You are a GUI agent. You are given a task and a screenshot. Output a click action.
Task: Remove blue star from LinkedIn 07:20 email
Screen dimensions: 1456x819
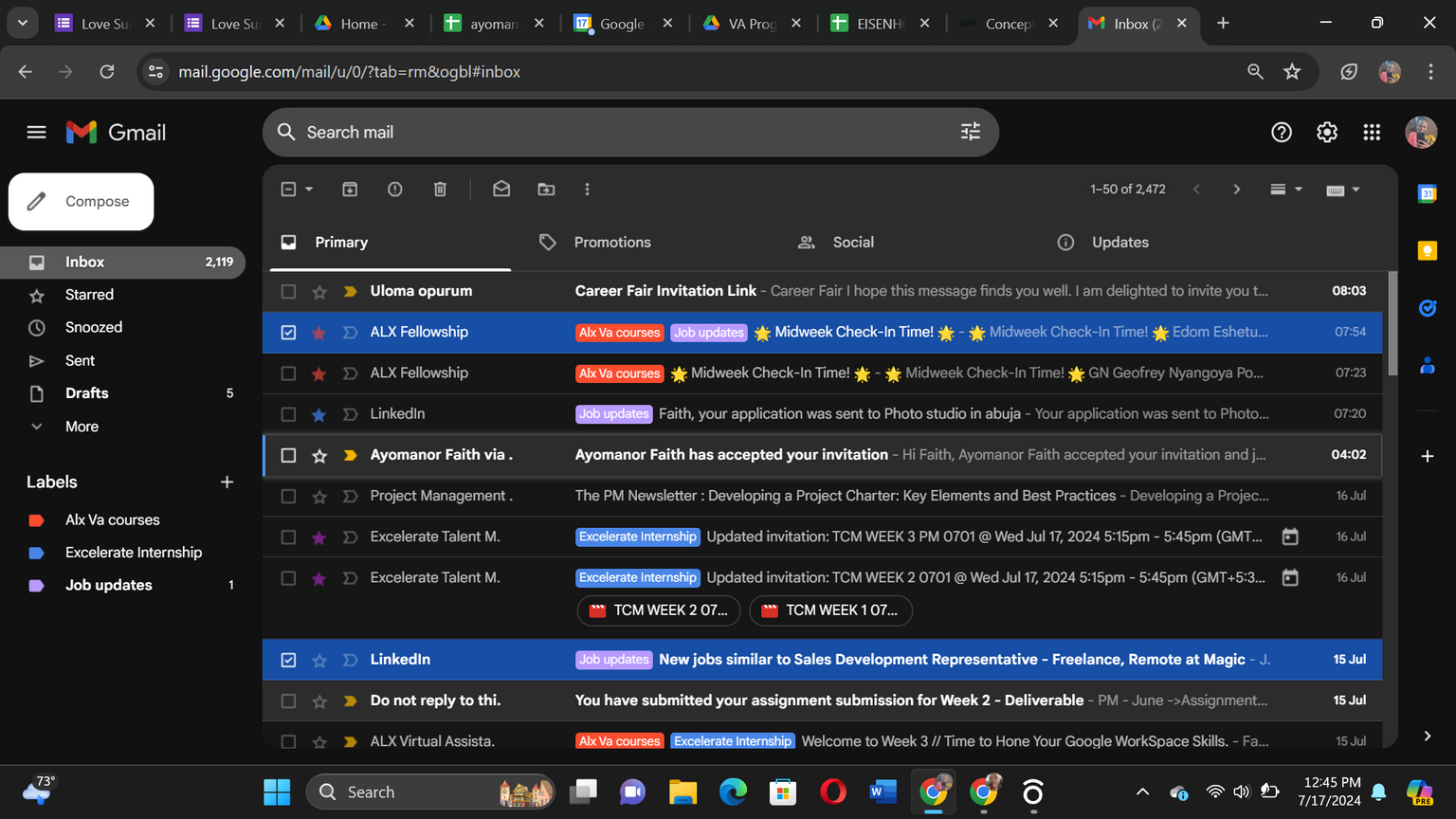point(319,414)
